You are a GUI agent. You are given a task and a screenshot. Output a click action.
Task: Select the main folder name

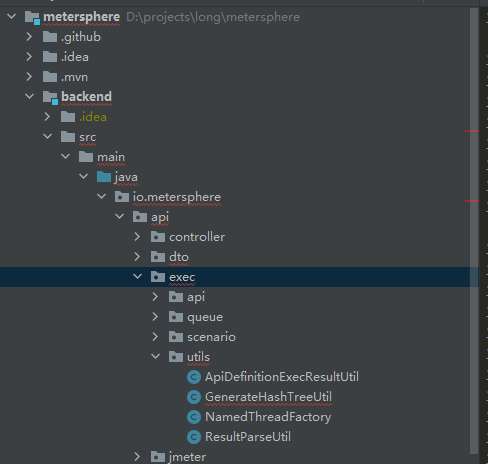point(111,157)
